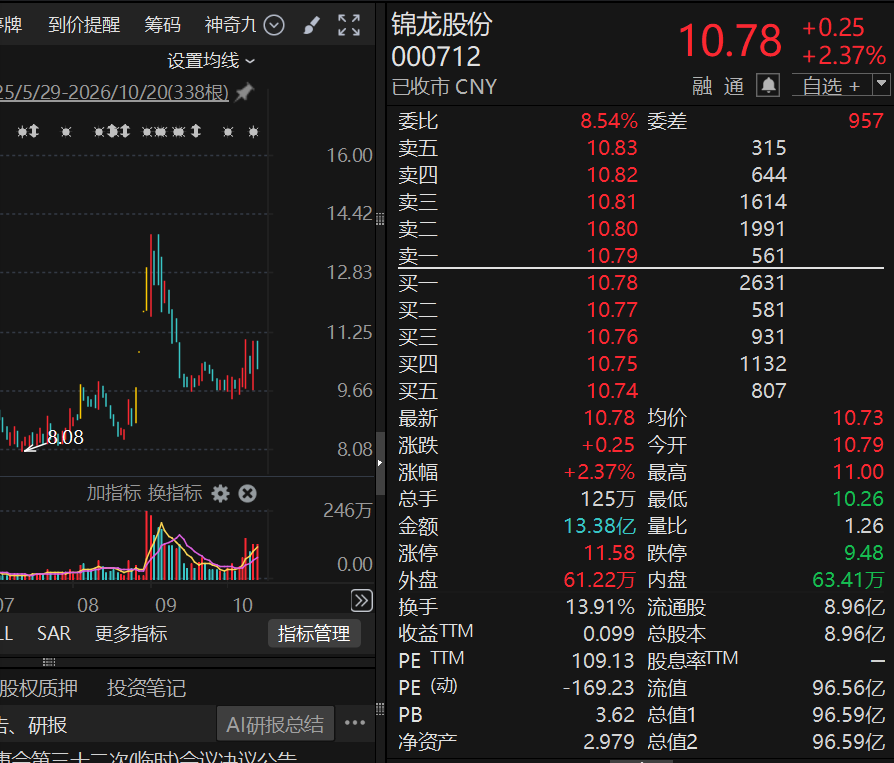The height and width of the screenshot is (763, 894).
Task: Click 卖二 volume 1991
Action: tap(763, 229)
